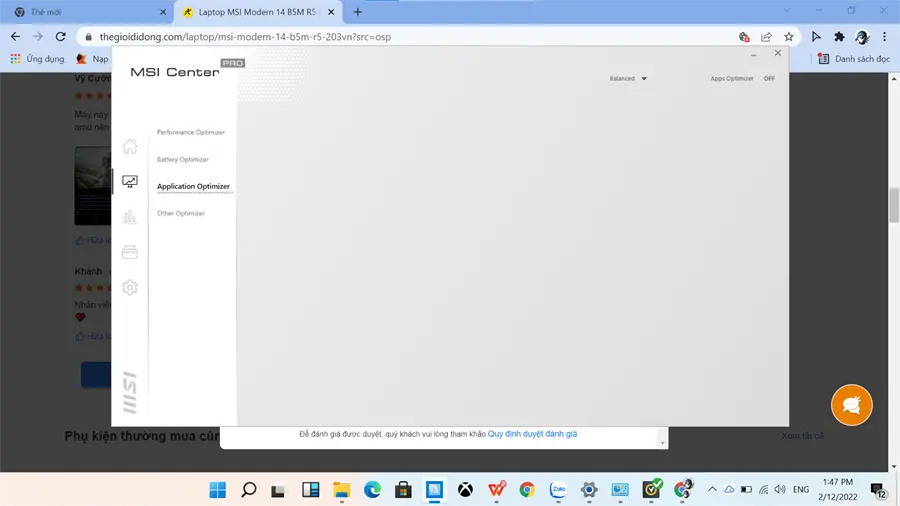Open the bar chart icon in MSI Center sidebar

130,216
